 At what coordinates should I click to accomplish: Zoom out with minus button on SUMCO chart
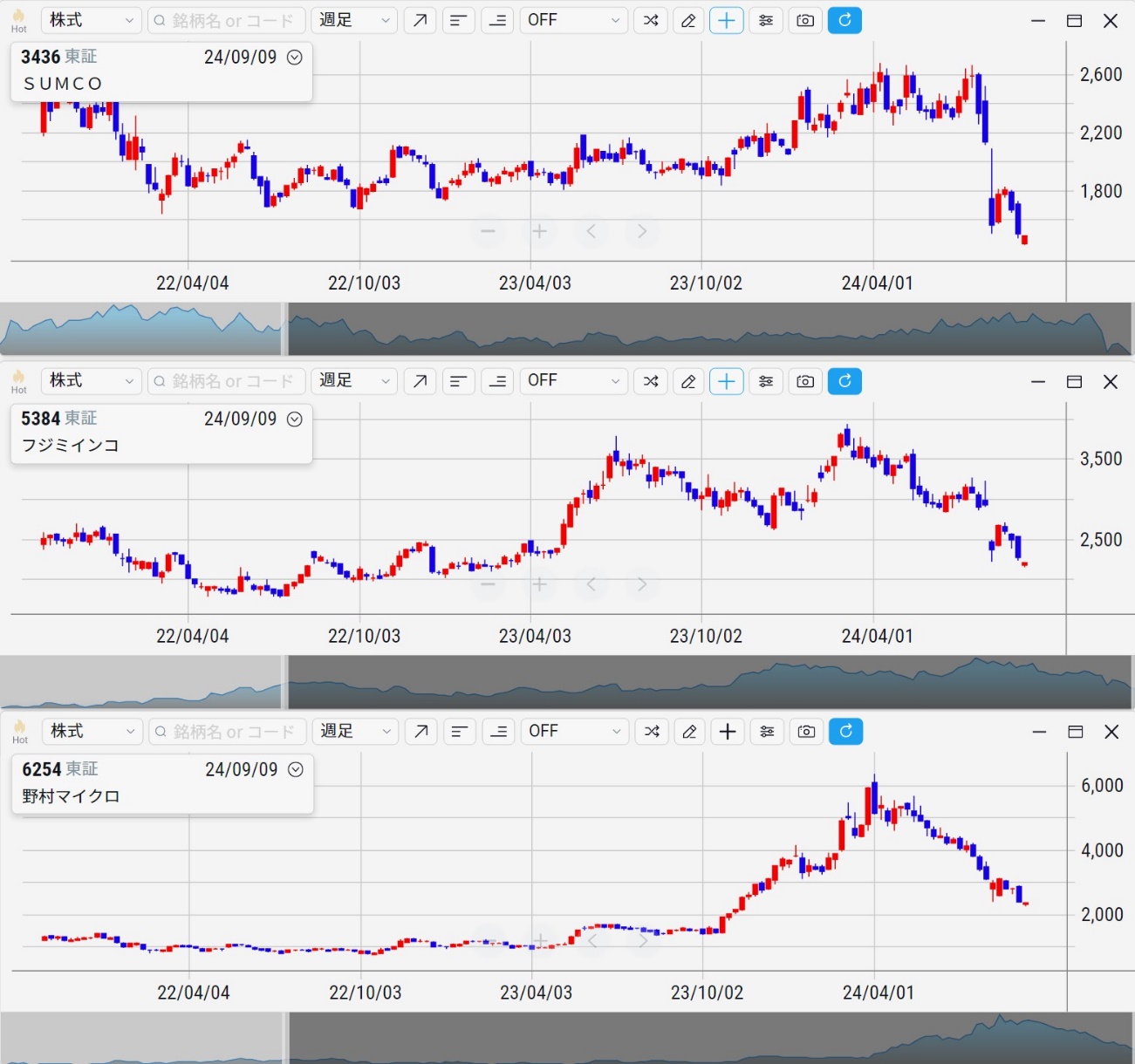coord(488,231)
